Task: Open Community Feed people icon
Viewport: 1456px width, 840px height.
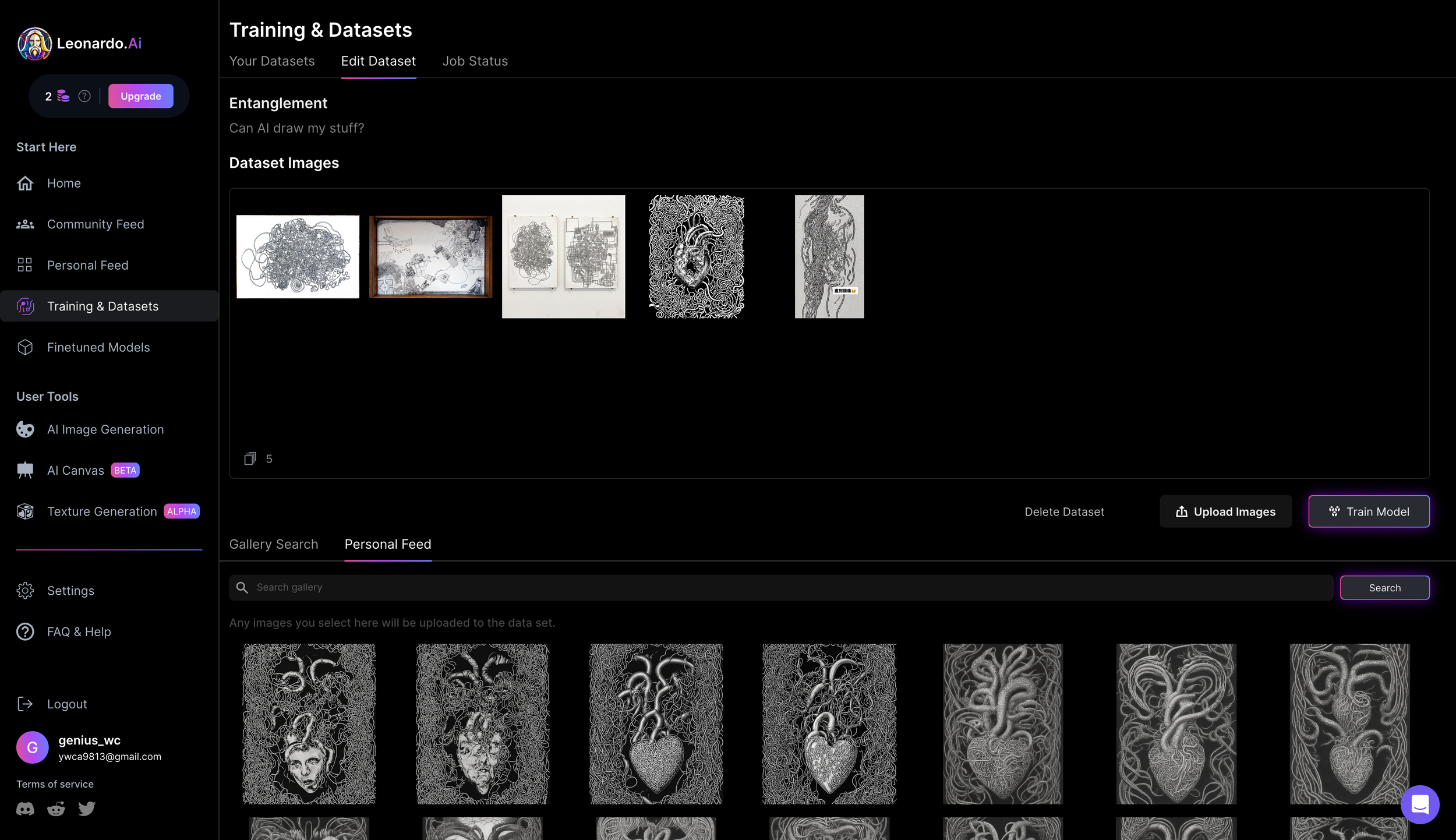Action: click(25, 224)
